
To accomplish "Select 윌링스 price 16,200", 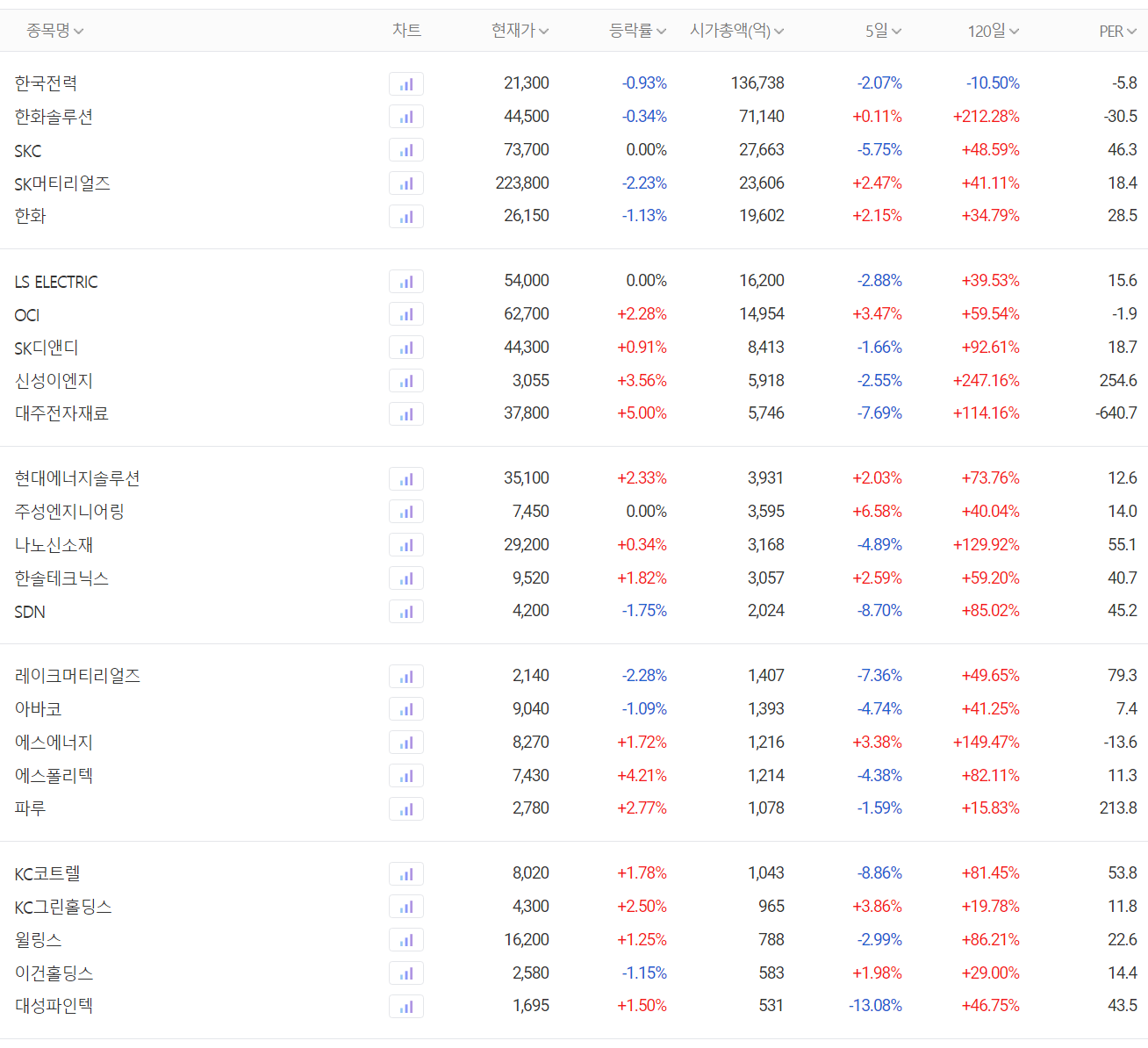I will pyautogui.click(x=527, y=940).
